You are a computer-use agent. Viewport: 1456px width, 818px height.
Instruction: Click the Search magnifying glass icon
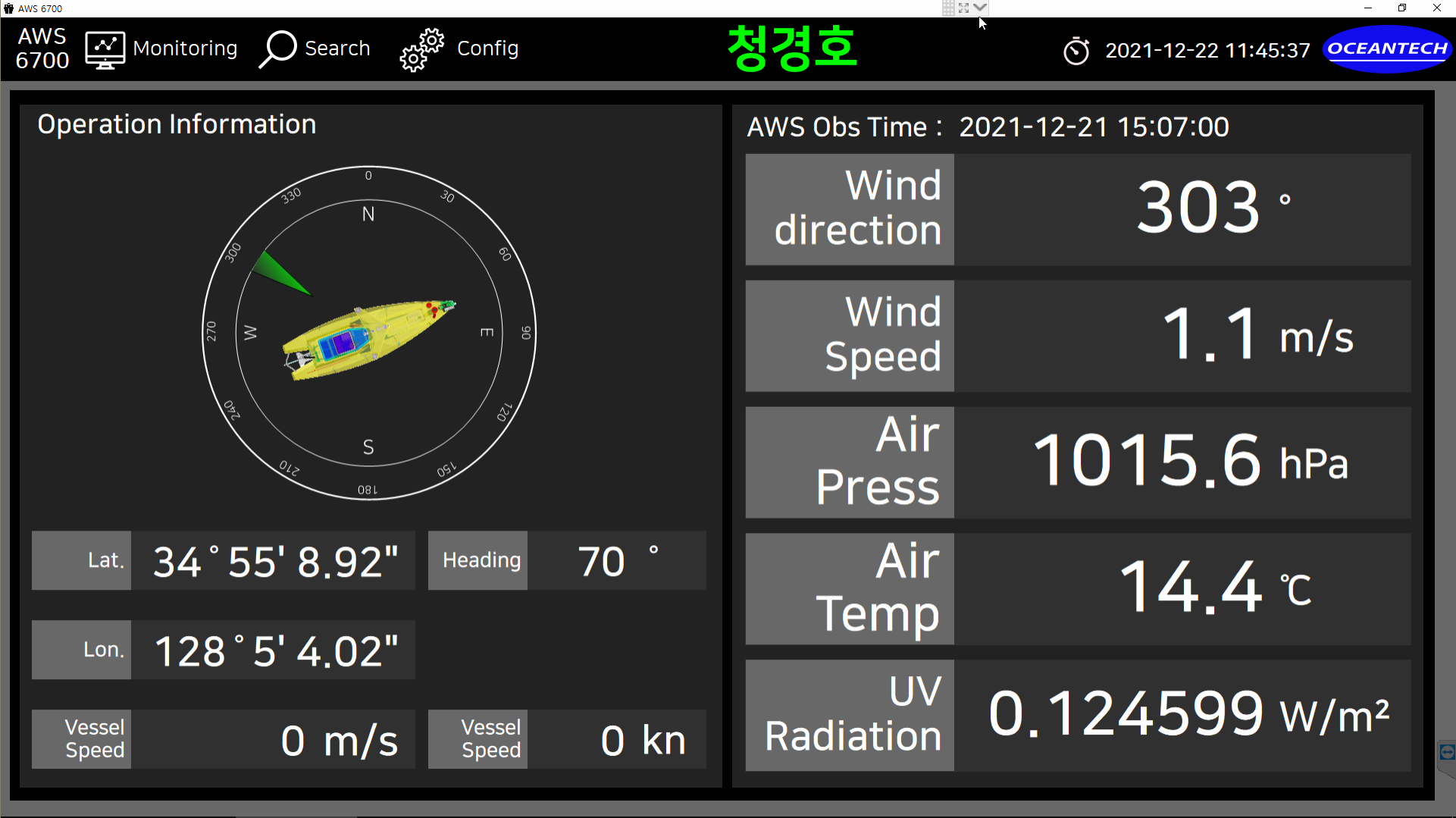(277, 49)
